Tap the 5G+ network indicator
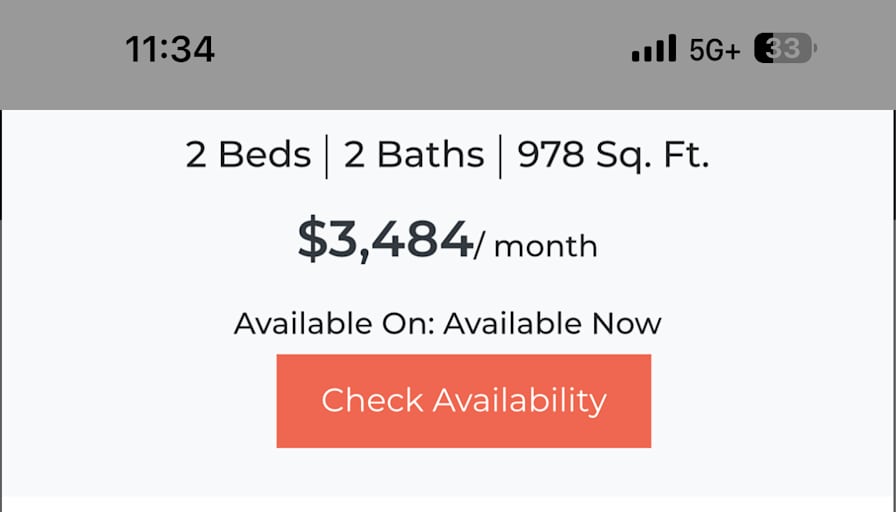896x512 pixels. coord(714,50)
